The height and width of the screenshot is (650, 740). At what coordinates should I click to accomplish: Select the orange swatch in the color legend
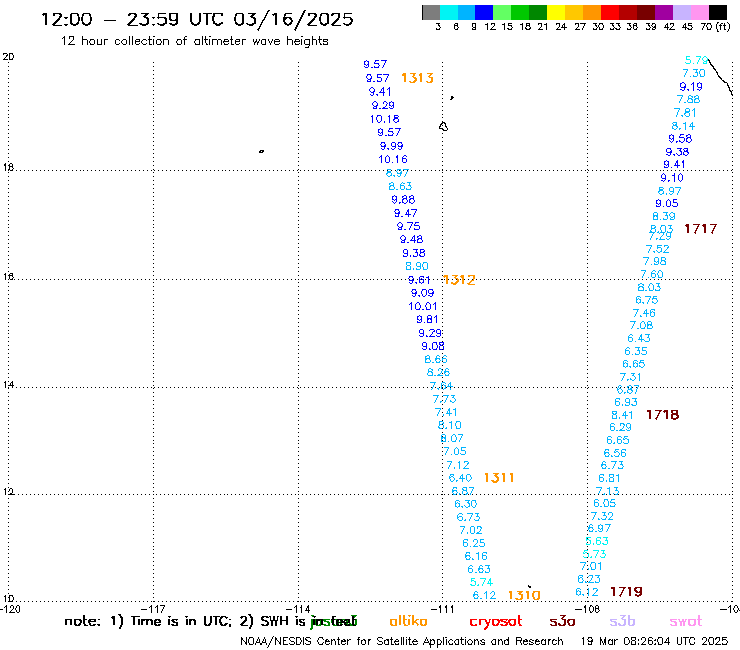click(591, 12)
